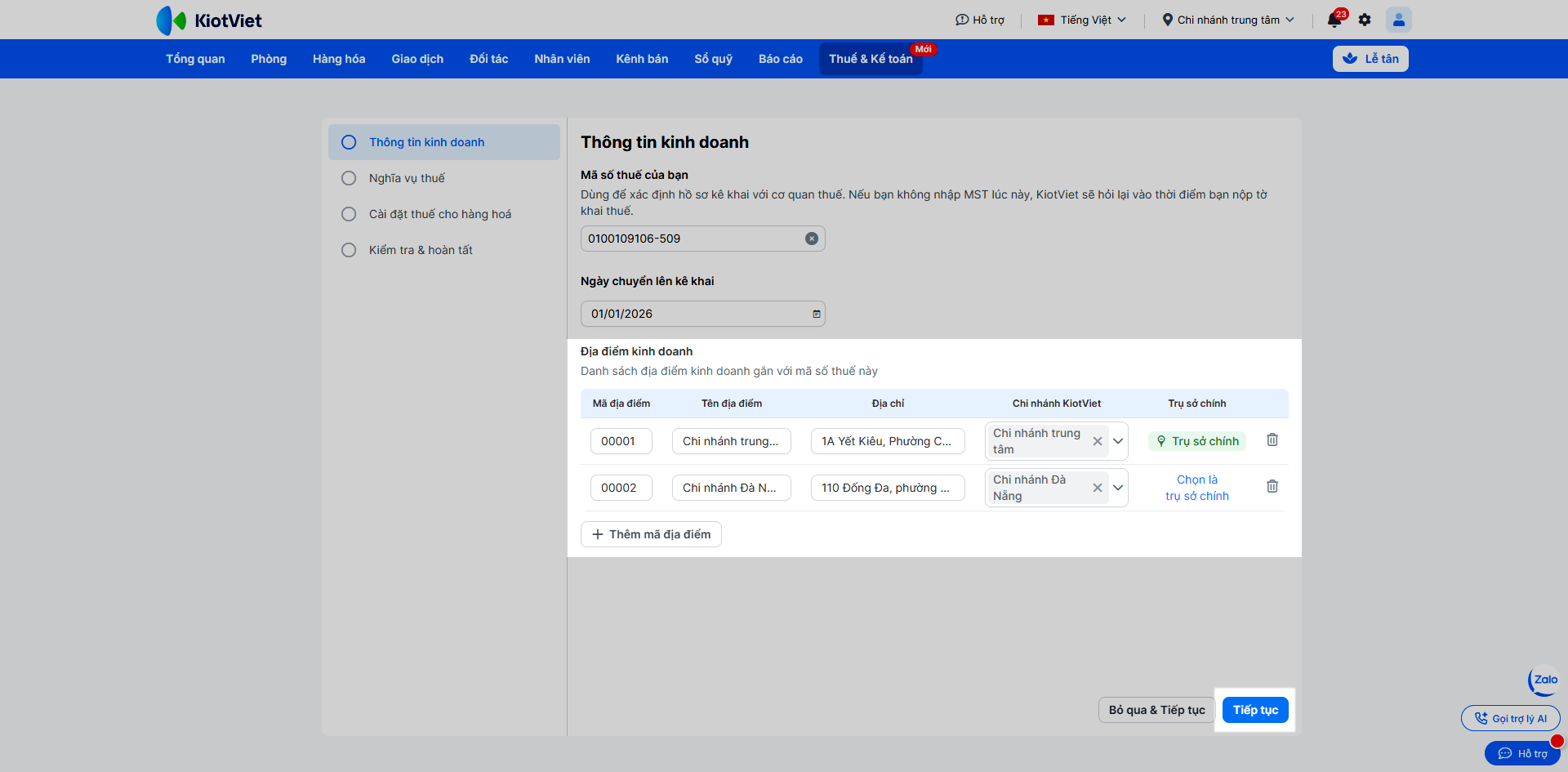The width and height of the screenshot is (1568, 772).
Task: Select the Thông tin kinh doanh step
Action: [444, 142]
